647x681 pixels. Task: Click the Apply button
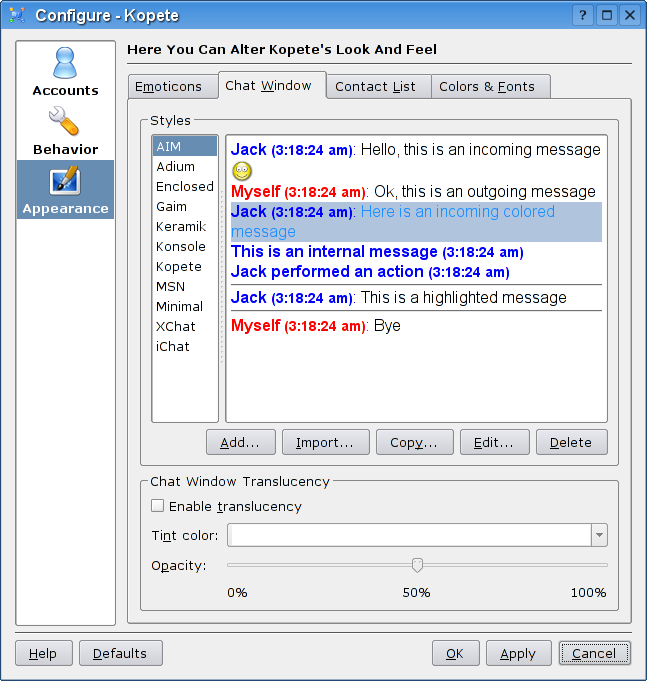click(518, 653)
